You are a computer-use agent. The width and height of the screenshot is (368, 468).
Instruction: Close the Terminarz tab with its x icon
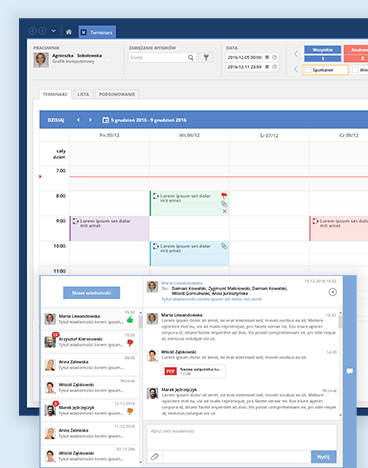pos(84,32)
